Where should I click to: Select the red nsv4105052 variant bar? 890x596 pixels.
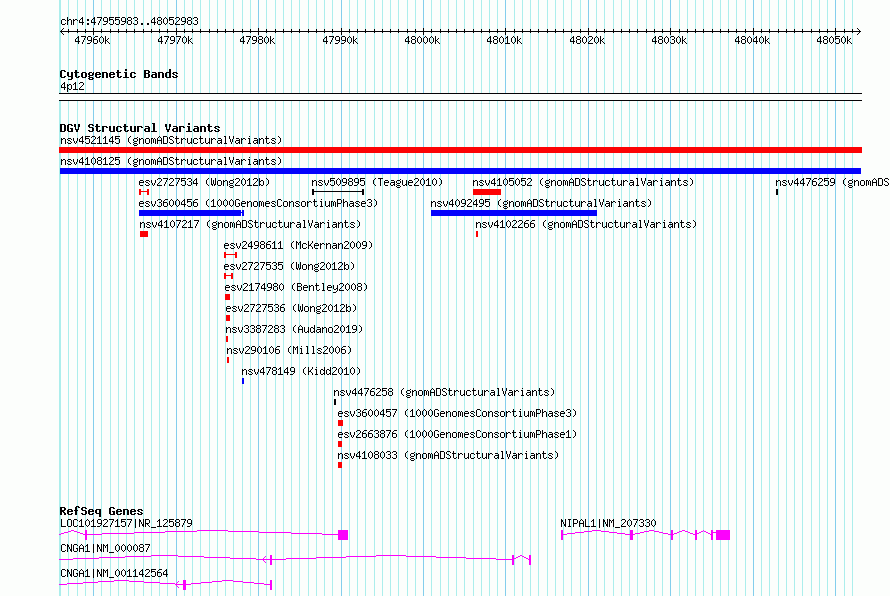click(486, 192)
